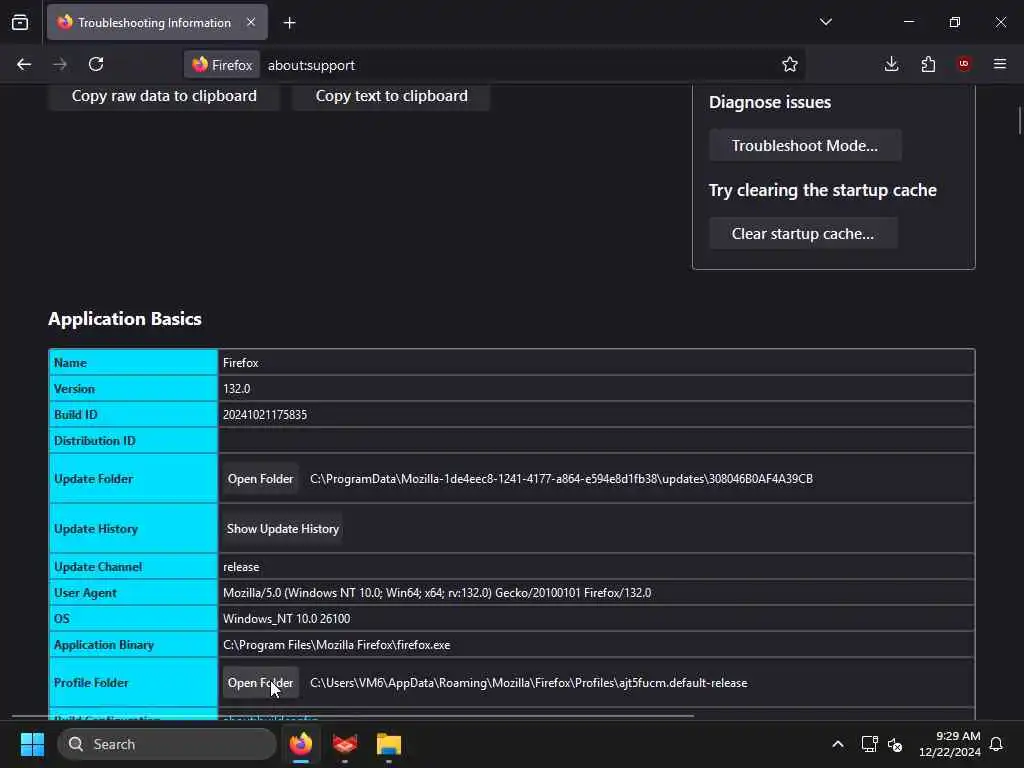Viewport: 1024px width, 768px height.
Task: Copy text to clipboard
Action: (x=391, y=96)
